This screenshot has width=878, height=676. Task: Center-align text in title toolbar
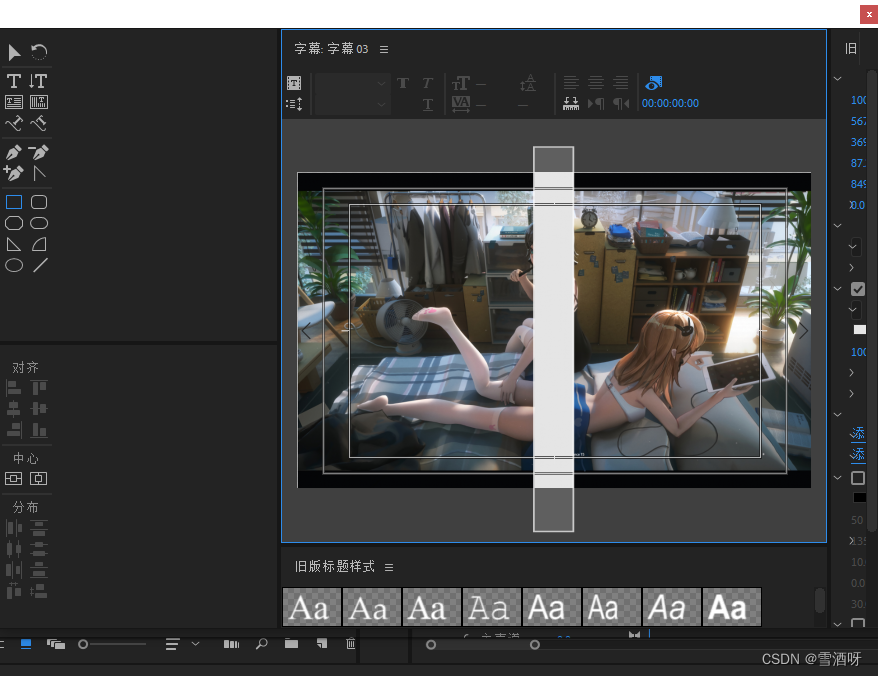pyautogui.click(x=596, y=83)
